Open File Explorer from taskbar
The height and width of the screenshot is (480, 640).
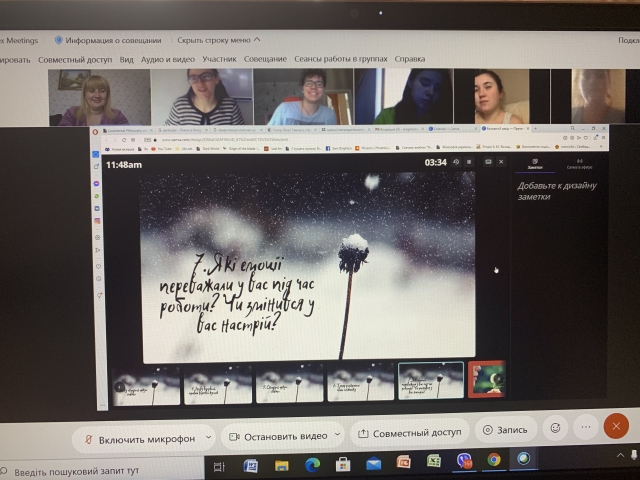282,465
